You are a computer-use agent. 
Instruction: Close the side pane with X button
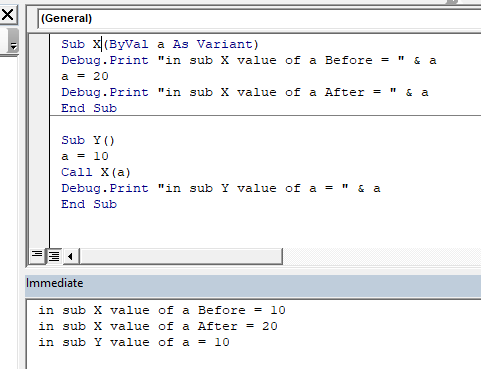click(x=7, y=15)
